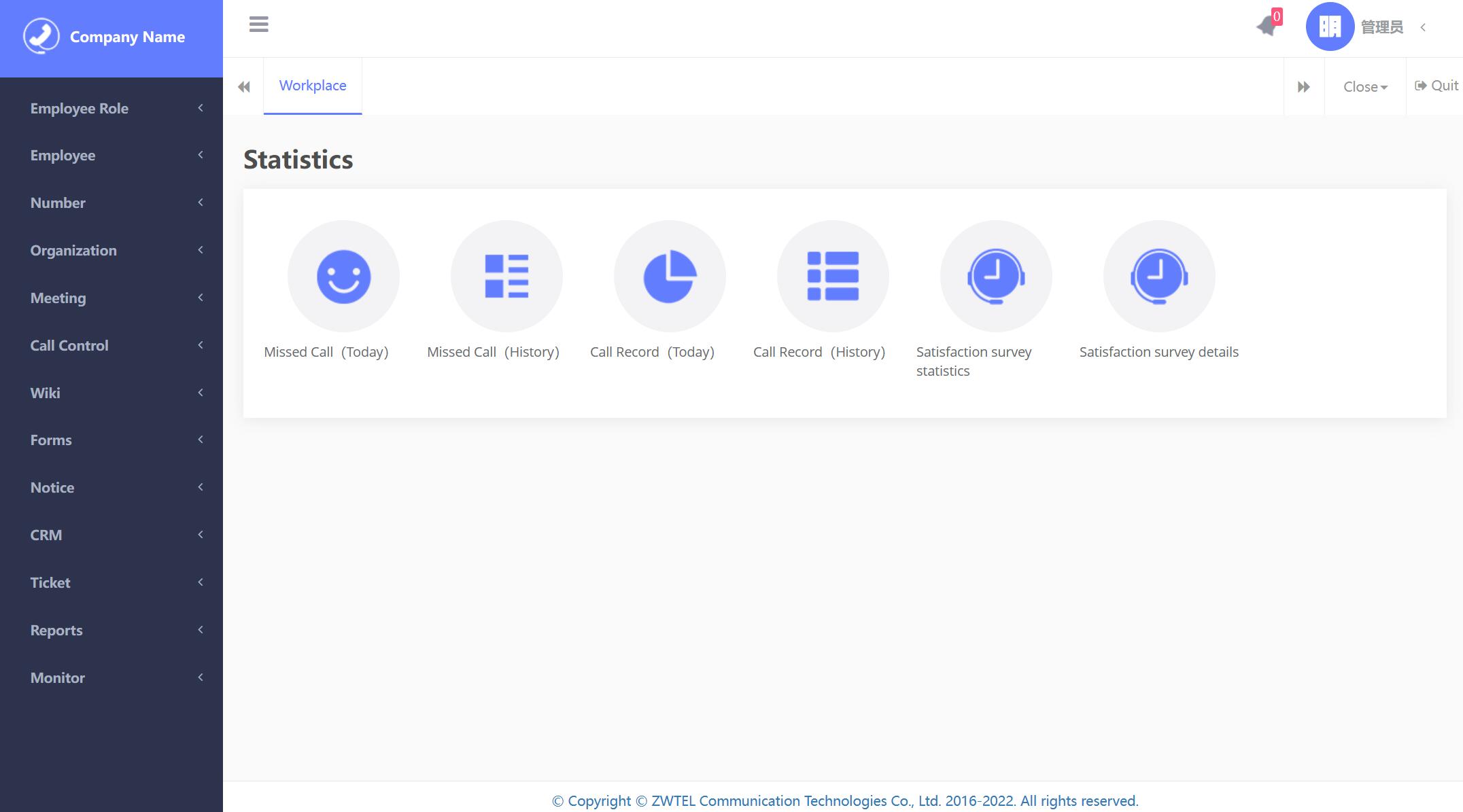This screenshot has width=1463, height=812.
Task: Open Call Record (History) rows icon
Action: tap(833, 277)
